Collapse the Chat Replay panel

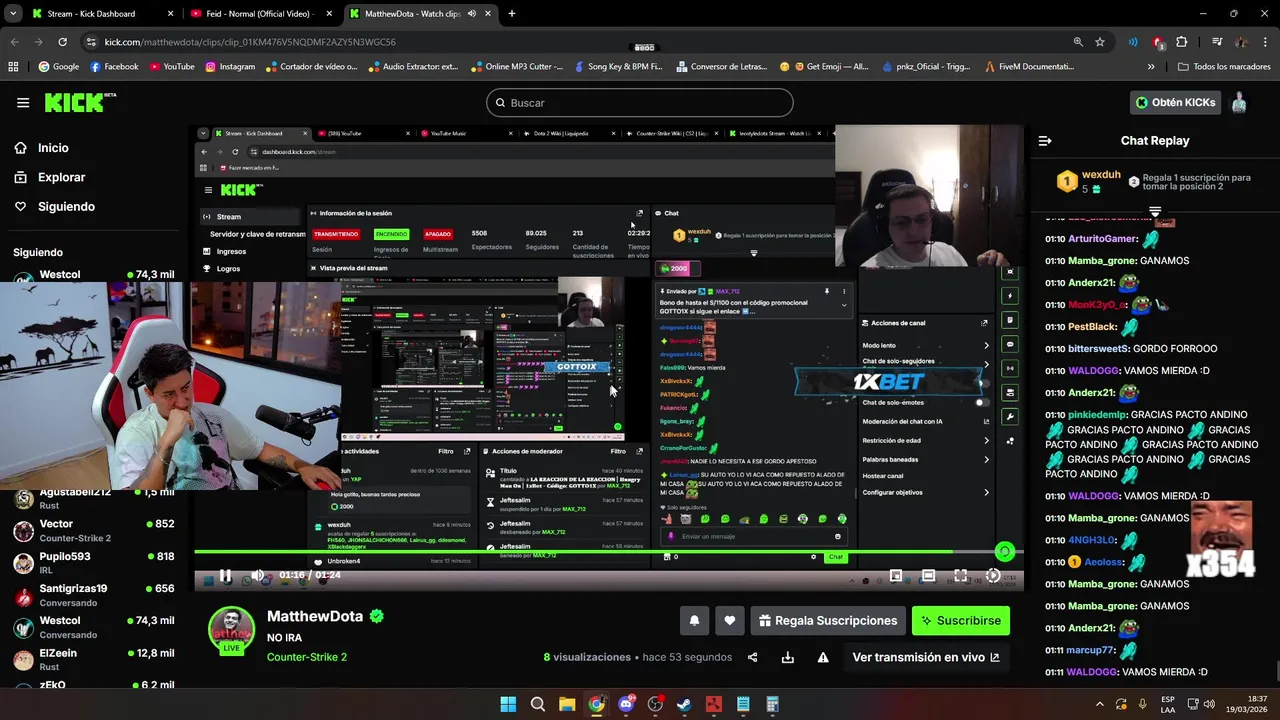coord(1045,141)
